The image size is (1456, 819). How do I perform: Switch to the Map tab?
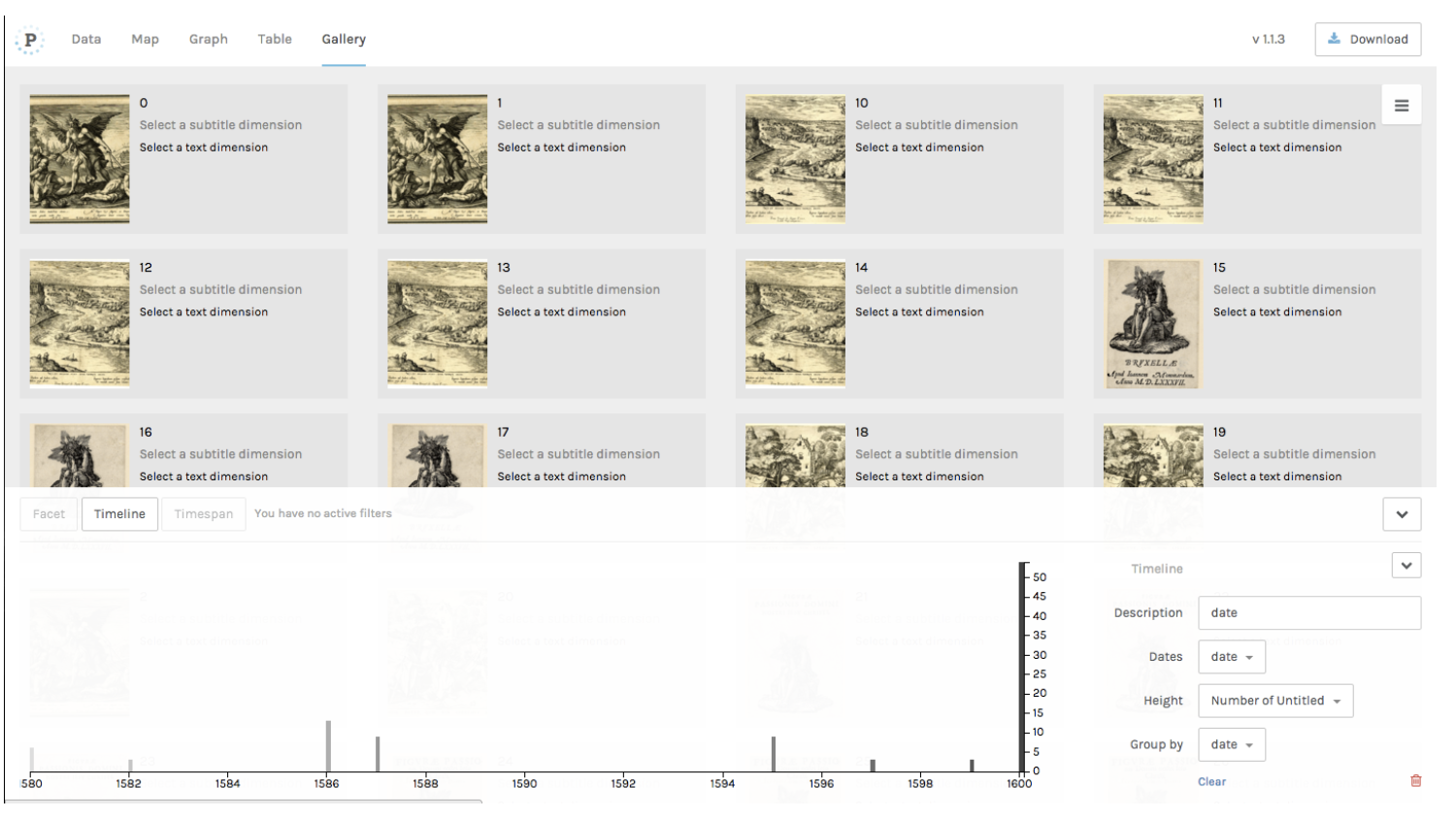coord(145,40)
